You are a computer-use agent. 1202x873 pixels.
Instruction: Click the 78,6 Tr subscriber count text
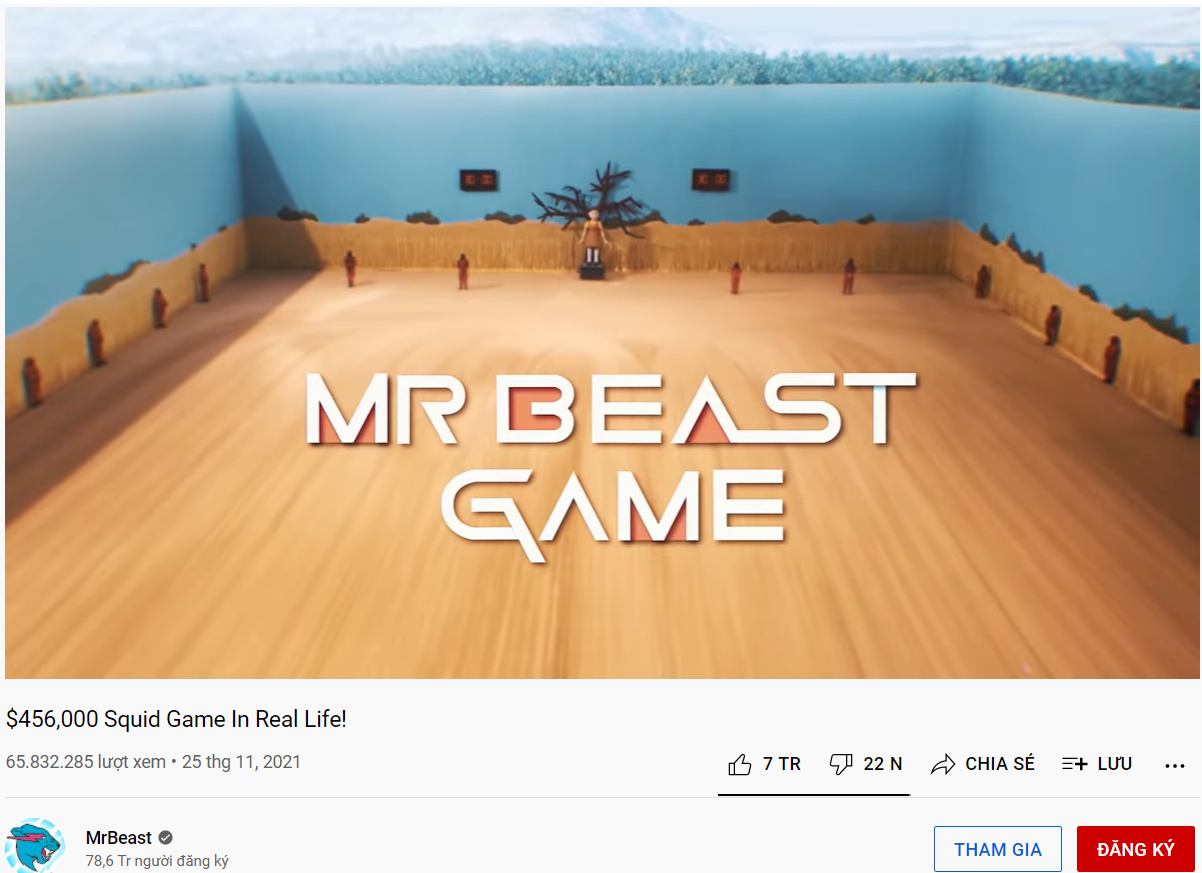157,861
